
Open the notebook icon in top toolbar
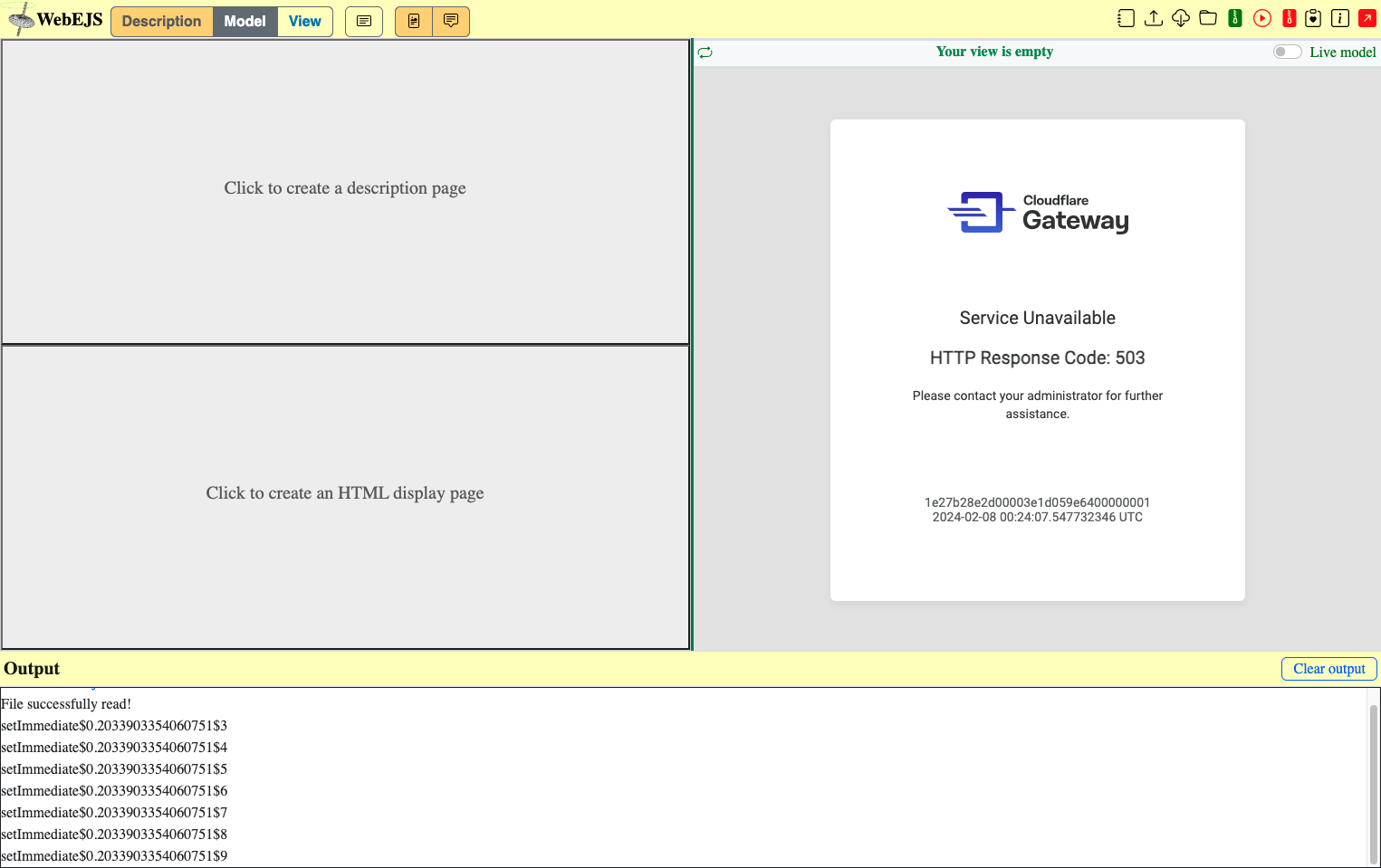pyautogui.click(x=1126, y=18)
